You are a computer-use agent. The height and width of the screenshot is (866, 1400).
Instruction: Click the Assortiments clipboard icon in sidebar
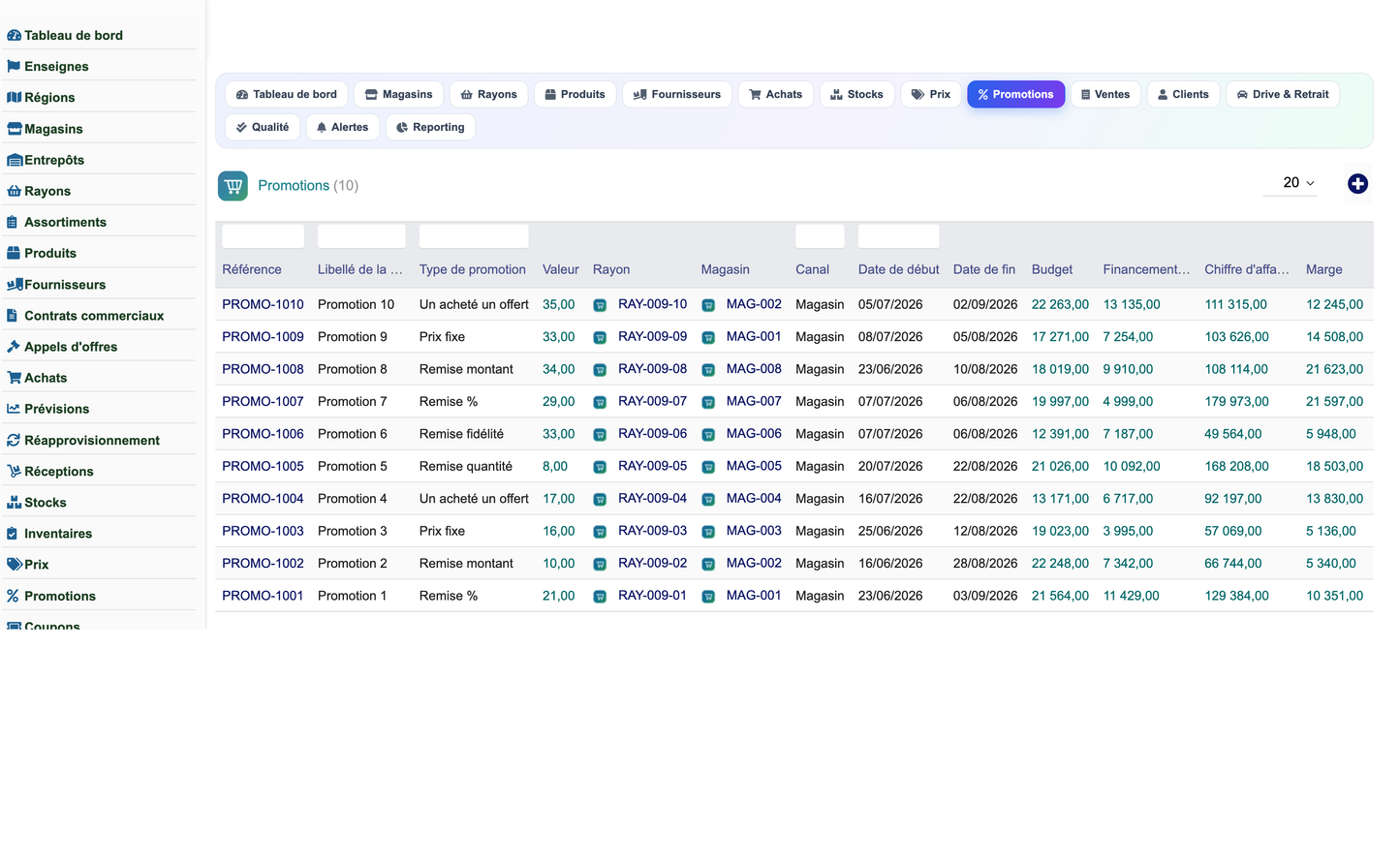pos(13,222)
